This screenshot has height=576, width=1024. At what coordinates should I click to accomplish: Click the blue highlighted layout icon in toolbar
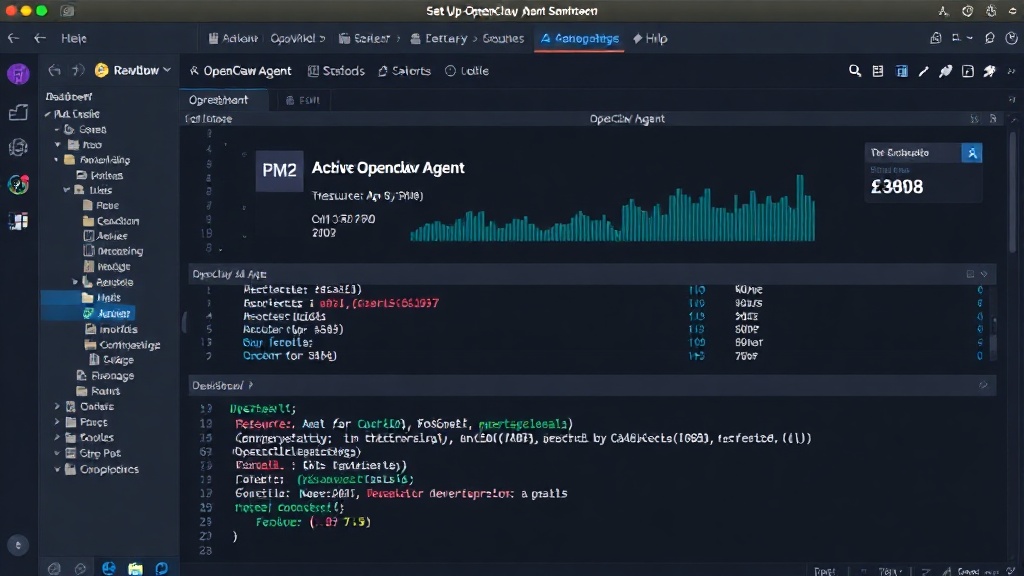[901, 71]
